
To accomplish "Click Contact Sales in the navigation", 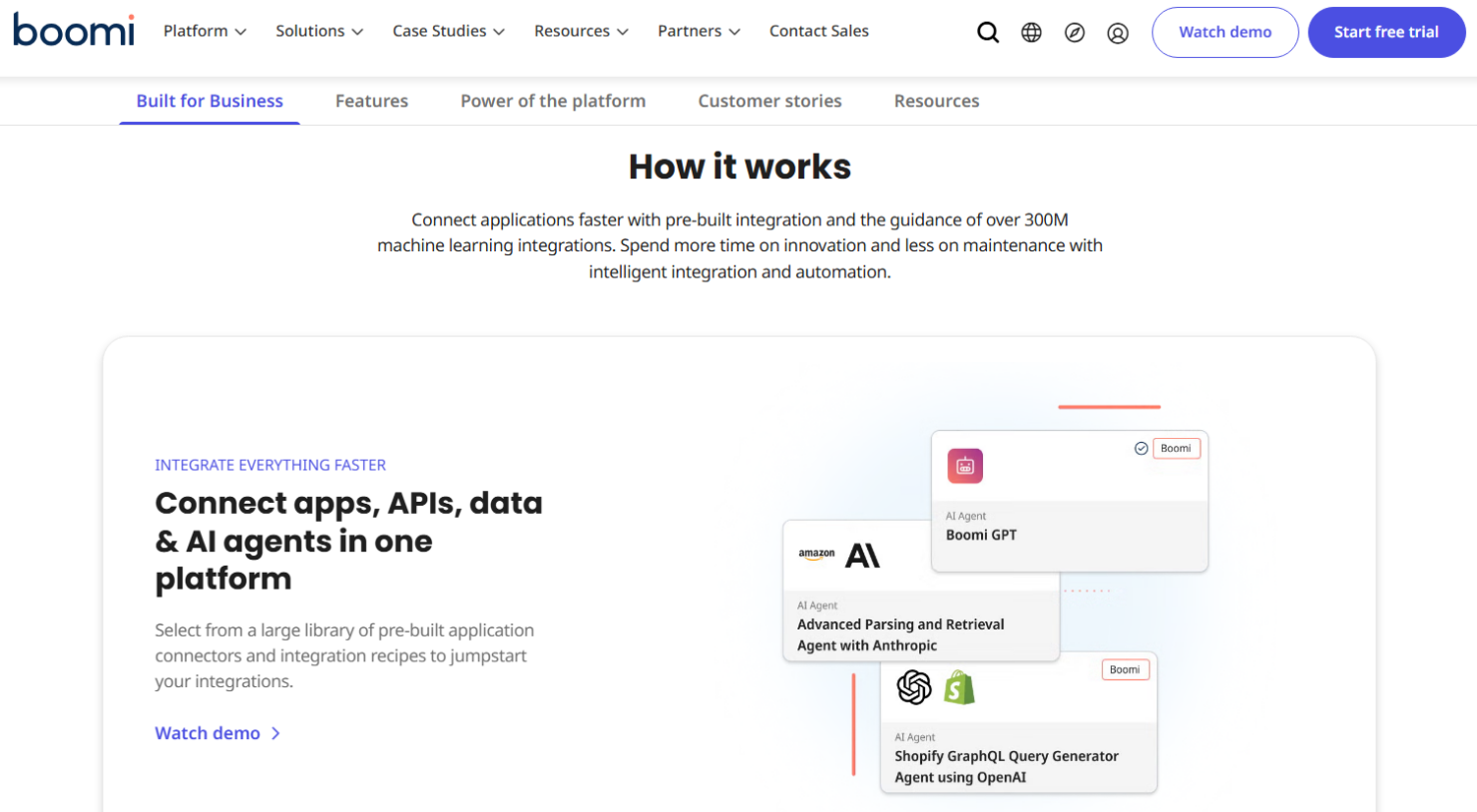I will 818,31.
